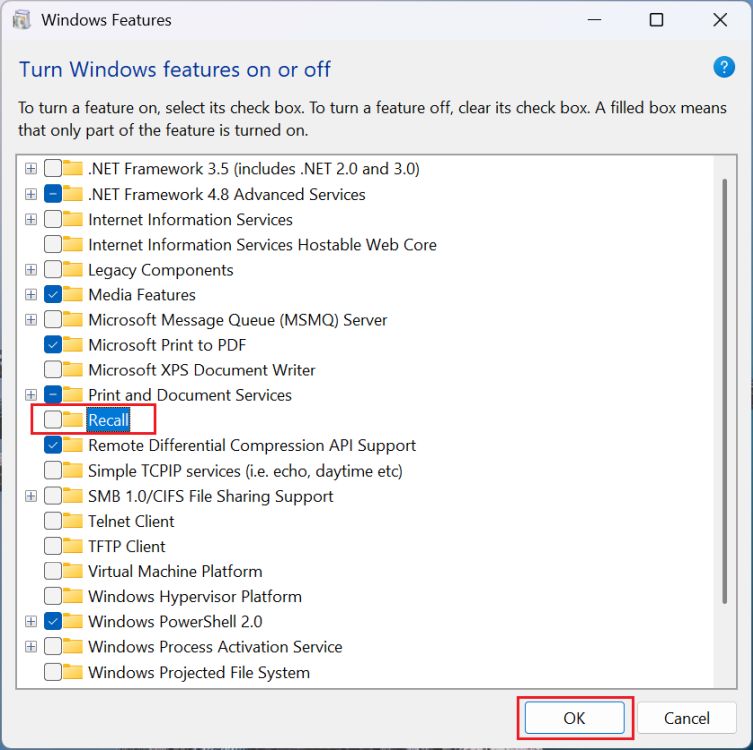Viewport: 753px width, 750px height.
Task: Check the Legacy Components box
Action: point(53,269)
